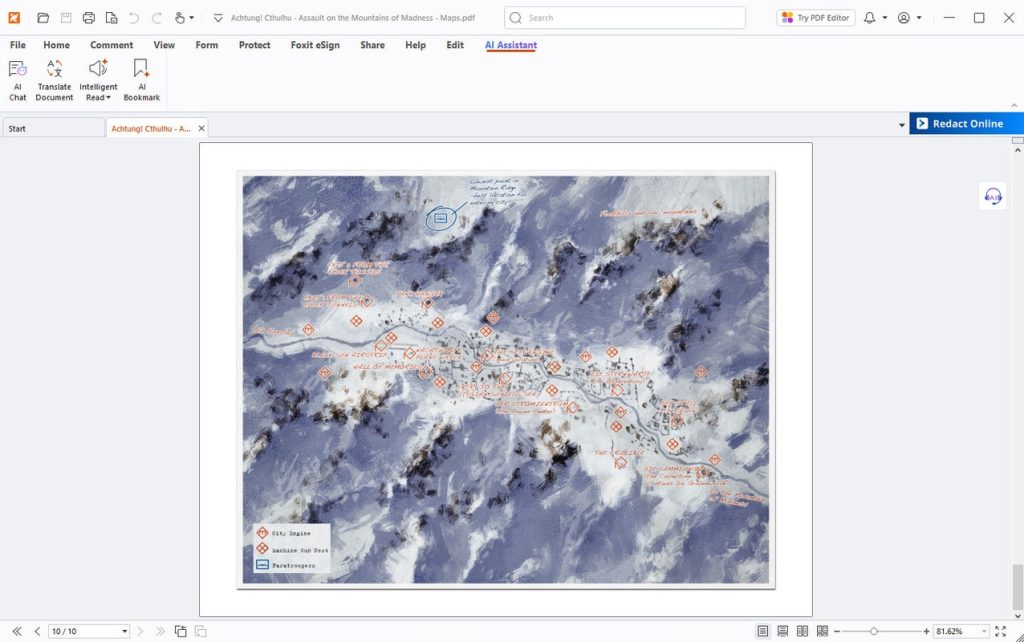1024x642 pixels.
Task: Enable continuous page view mode
Action: click(x=782, y=631)
